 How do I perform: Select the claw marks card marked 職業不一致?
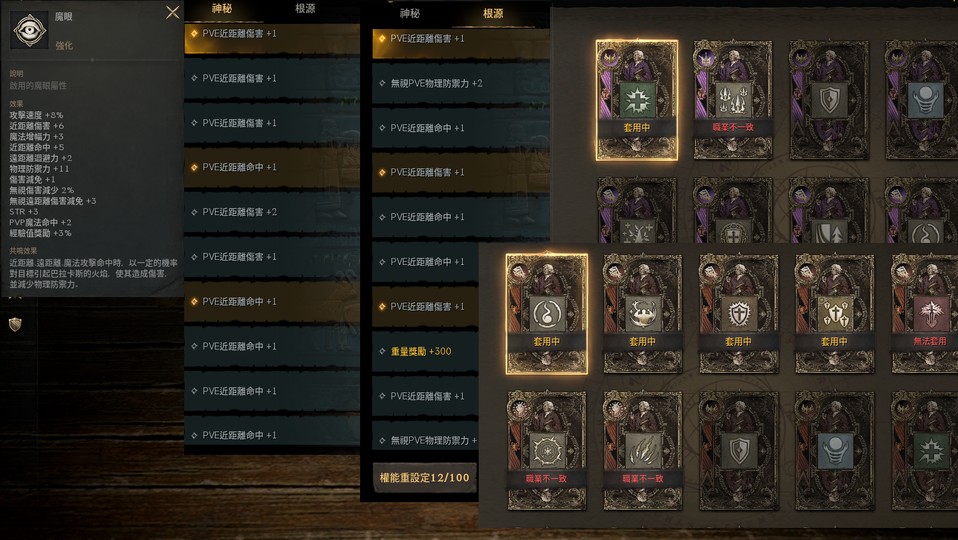pos(643,451)
